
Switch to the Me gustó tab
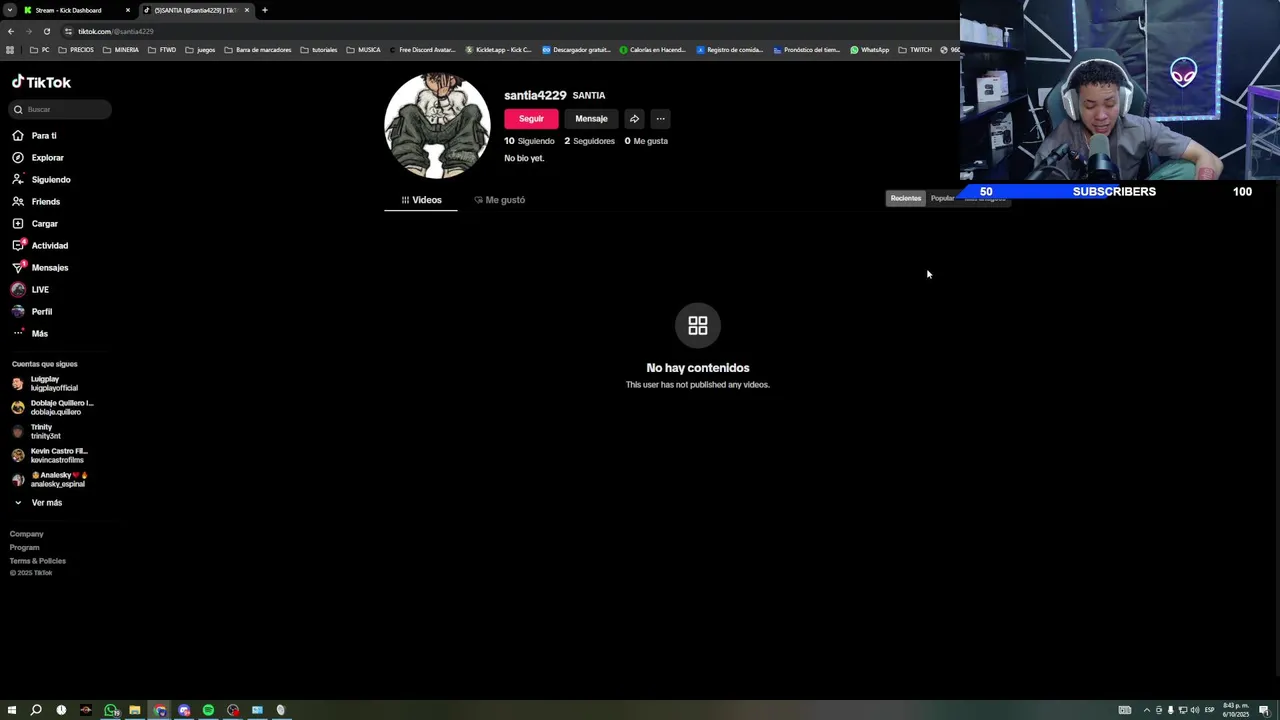[x=499, y=200]
